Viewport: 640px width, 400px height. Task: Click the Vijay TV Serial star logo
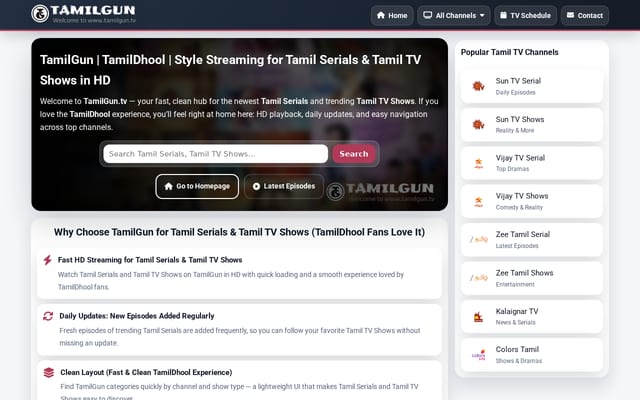pos(478,163)
